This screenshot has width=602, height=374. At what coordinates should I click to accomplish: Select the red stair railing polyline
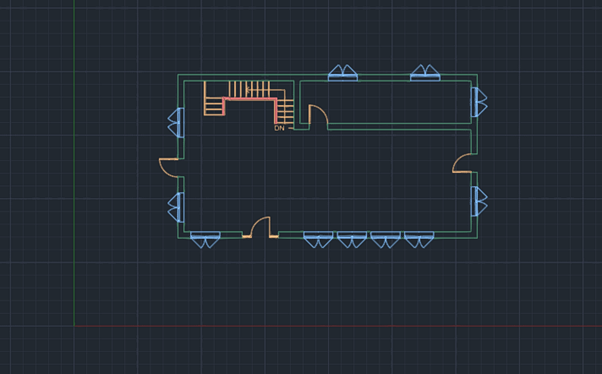tap(250, 99)
